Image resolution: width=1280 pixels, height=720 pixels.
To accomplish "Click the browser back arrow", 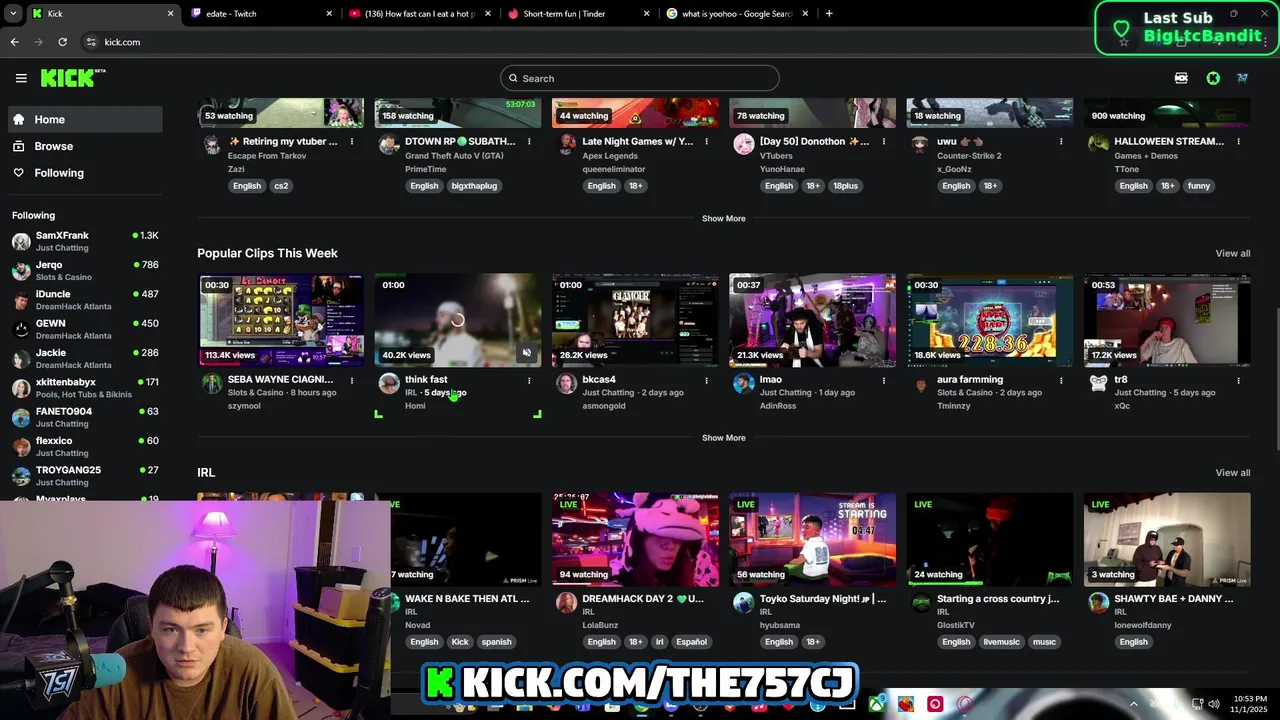I will 14,42.
